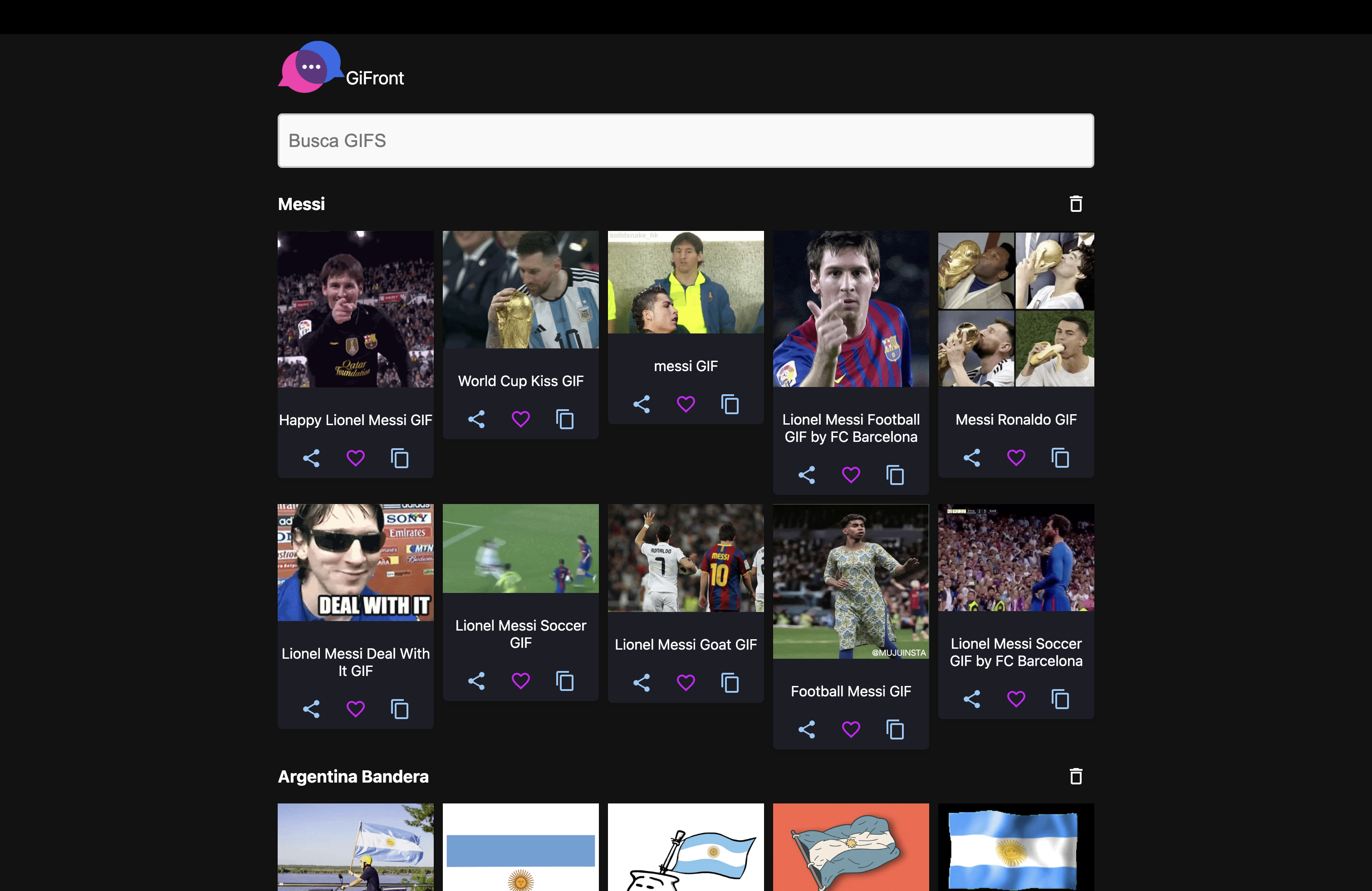1372x891 pixels.
Task: Delete the Argentina Bandera category
Action: click(1076, 776)
